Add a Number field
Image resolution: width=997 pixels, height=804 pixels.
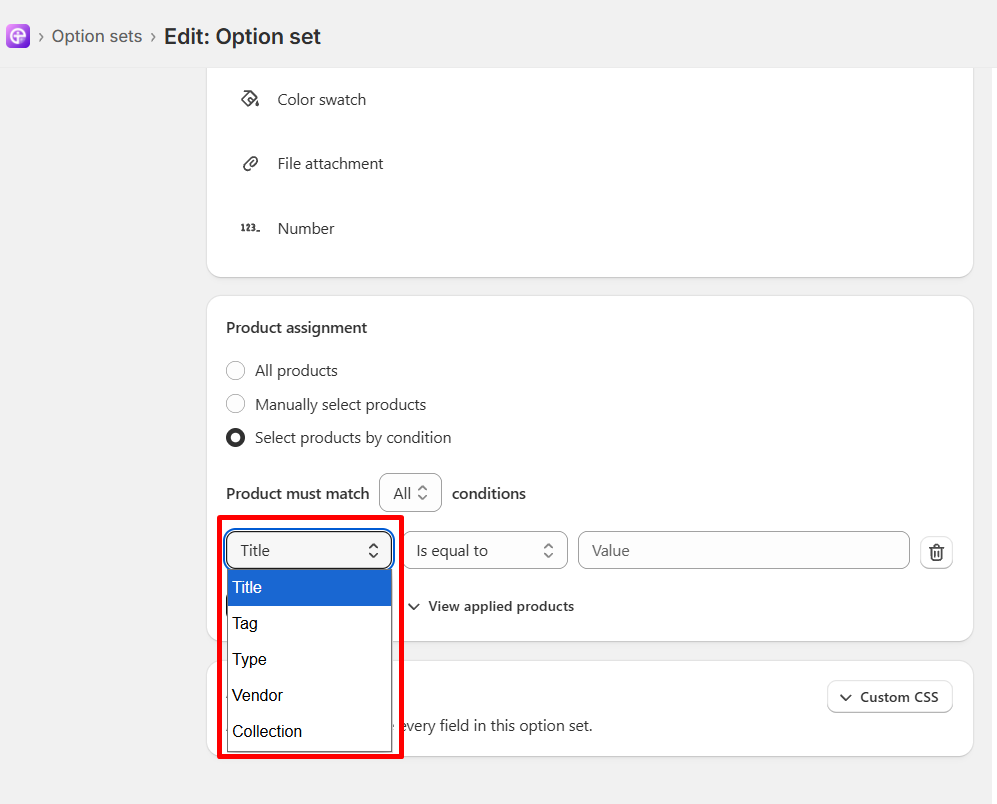305,228
